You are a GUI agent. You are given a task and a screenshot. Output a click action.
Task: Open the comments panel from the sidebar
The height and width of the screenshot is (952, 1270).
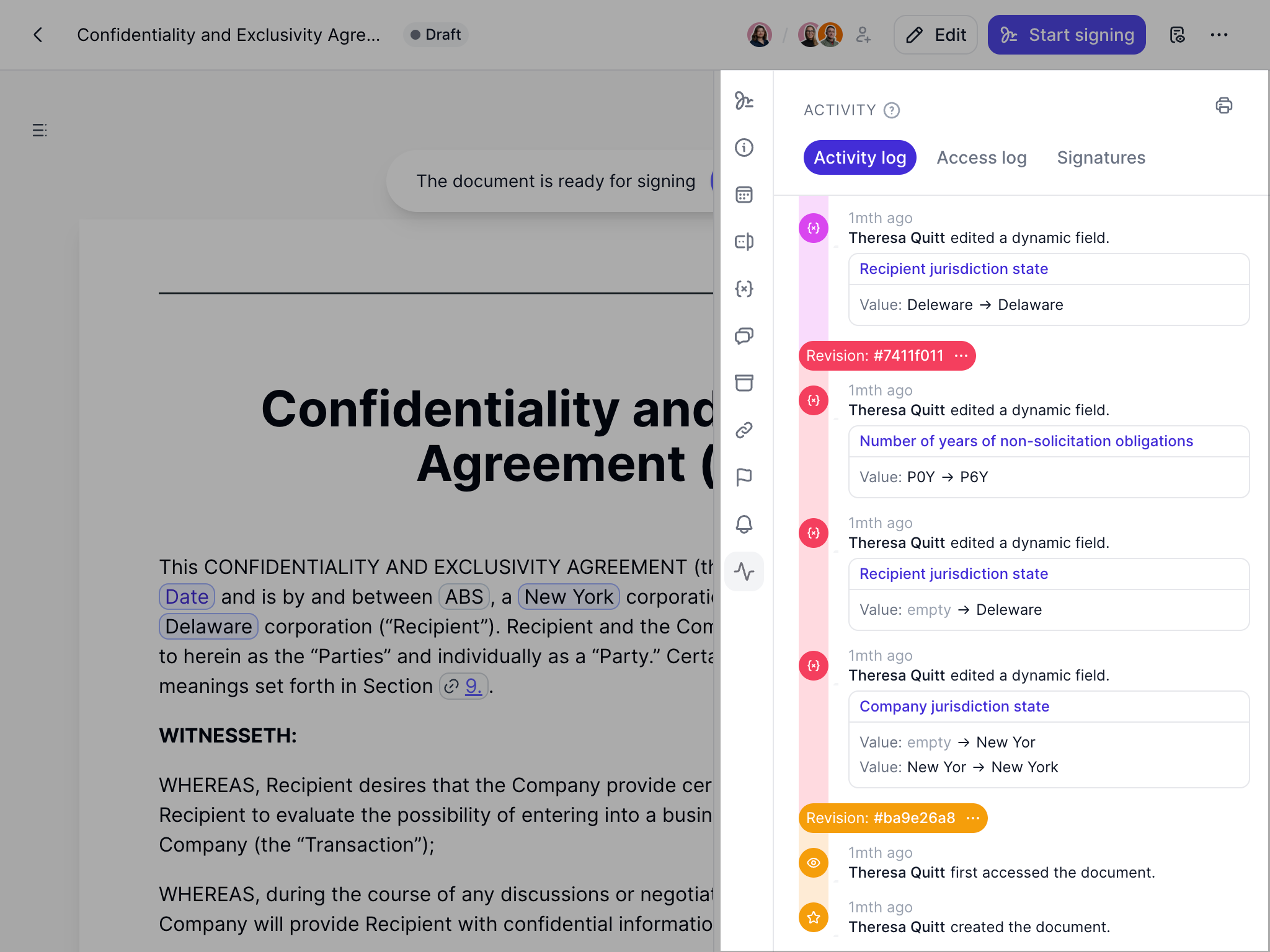[x=744, y=335]
